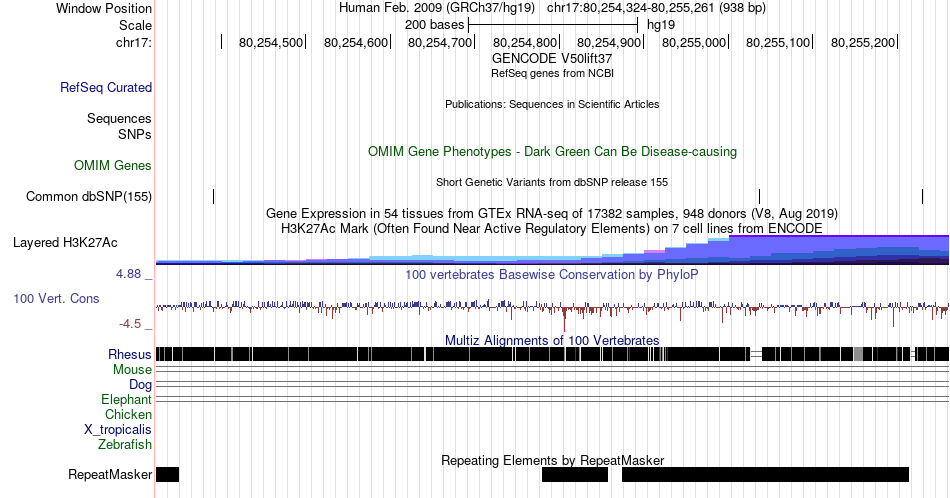The image size is (950, 498).
Task: Click the -4.5 PhyloP lower scale value
Action: [x=130, y=324]
